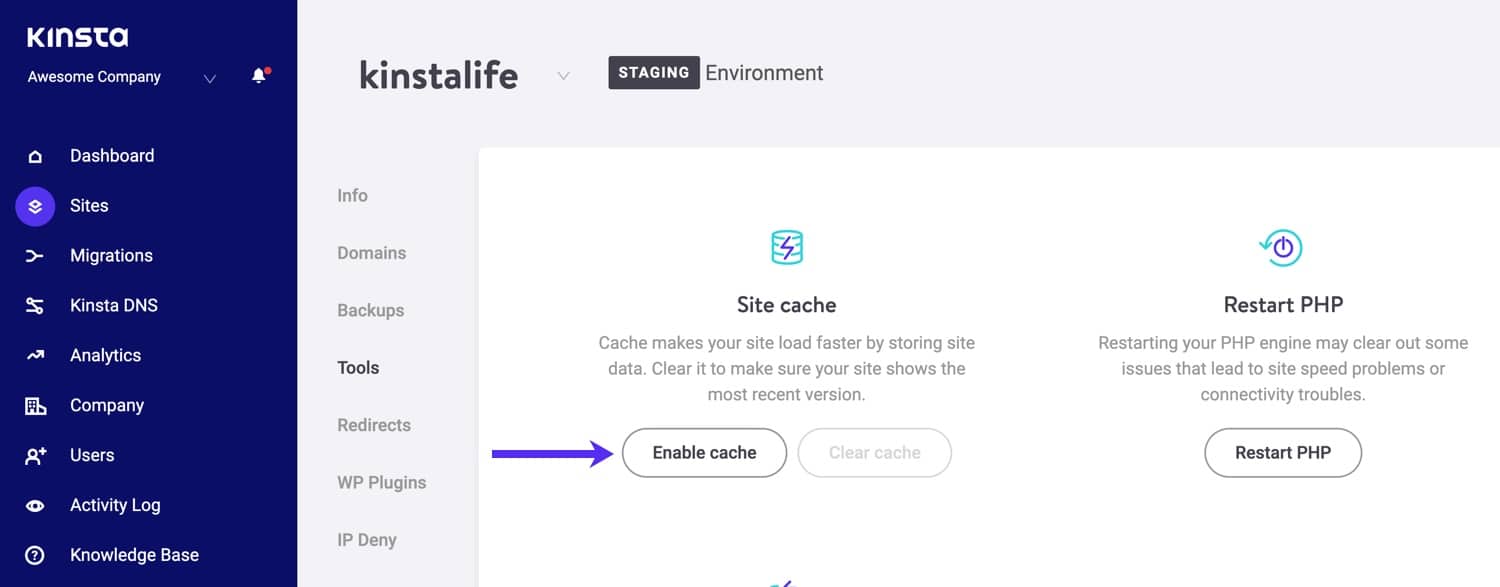Enable cache for the staging site
The image size is (1500, 587).
coord(704,452)
